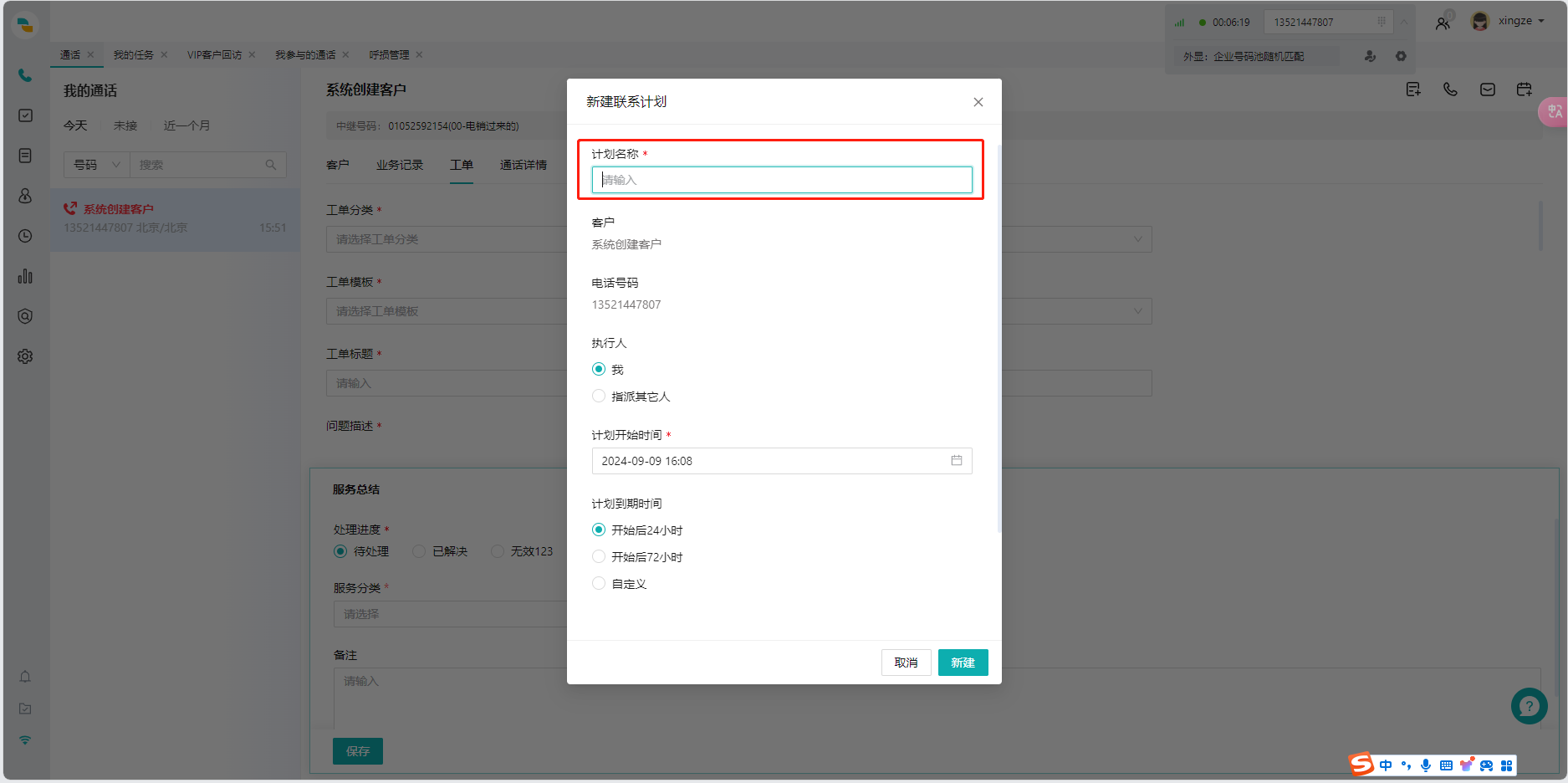Viewport: 1568px width, 783px height.
Task: Click the 计划开始时间 date field
Action: pyautogui.click(x=782, y=461)
